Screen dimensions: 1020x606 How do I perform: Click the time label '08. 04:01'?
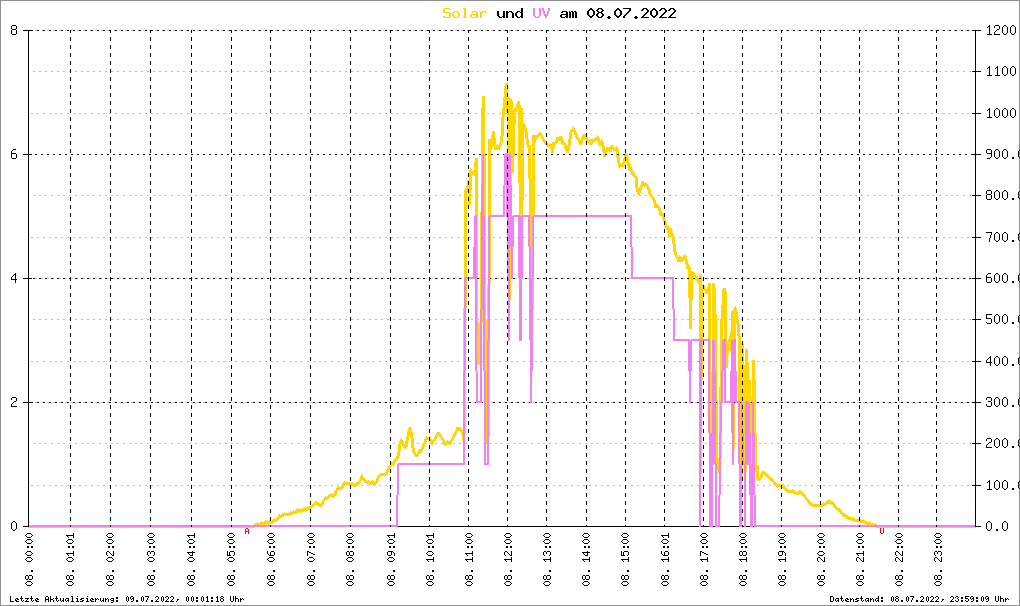point(192,560)
